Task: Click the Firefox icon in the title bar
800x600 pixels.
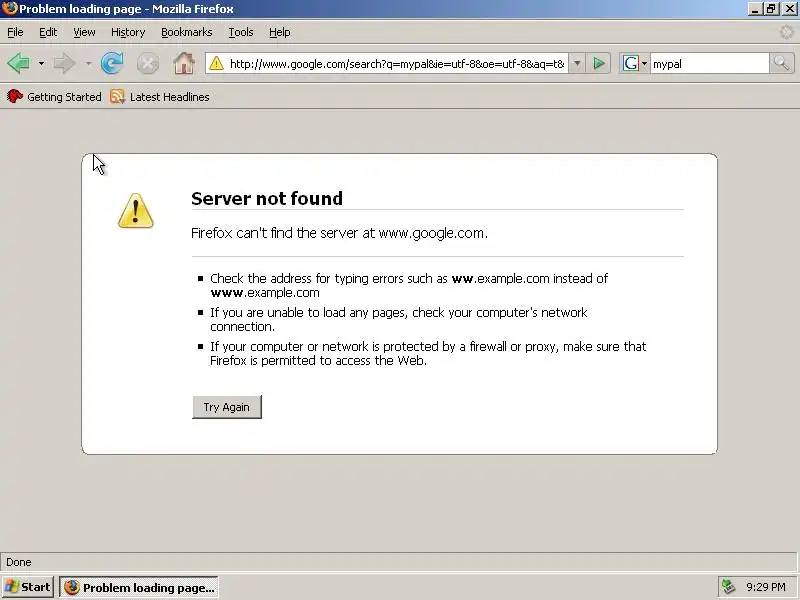Action: 9,9
